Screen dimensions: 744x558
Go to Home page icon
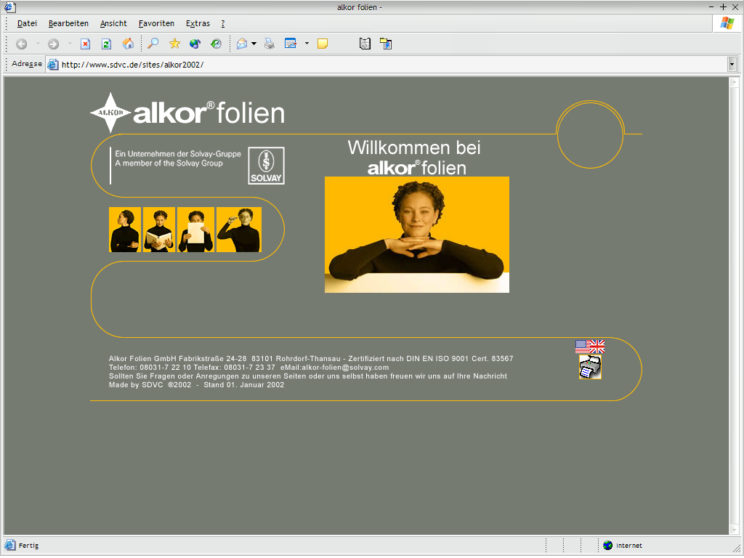point(128,44)
